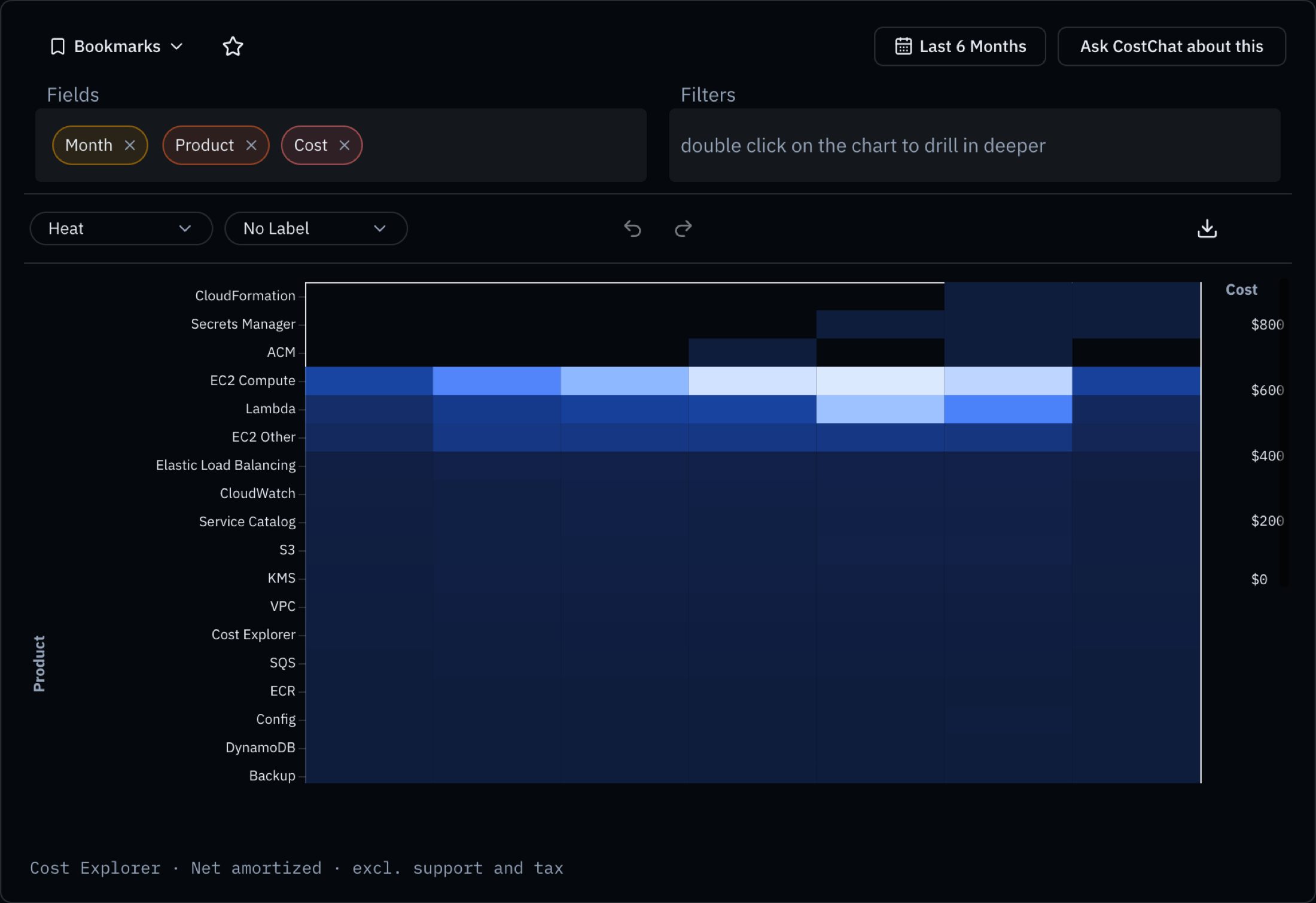Open the Heat chart type dropdown

[x=121, y=228]
